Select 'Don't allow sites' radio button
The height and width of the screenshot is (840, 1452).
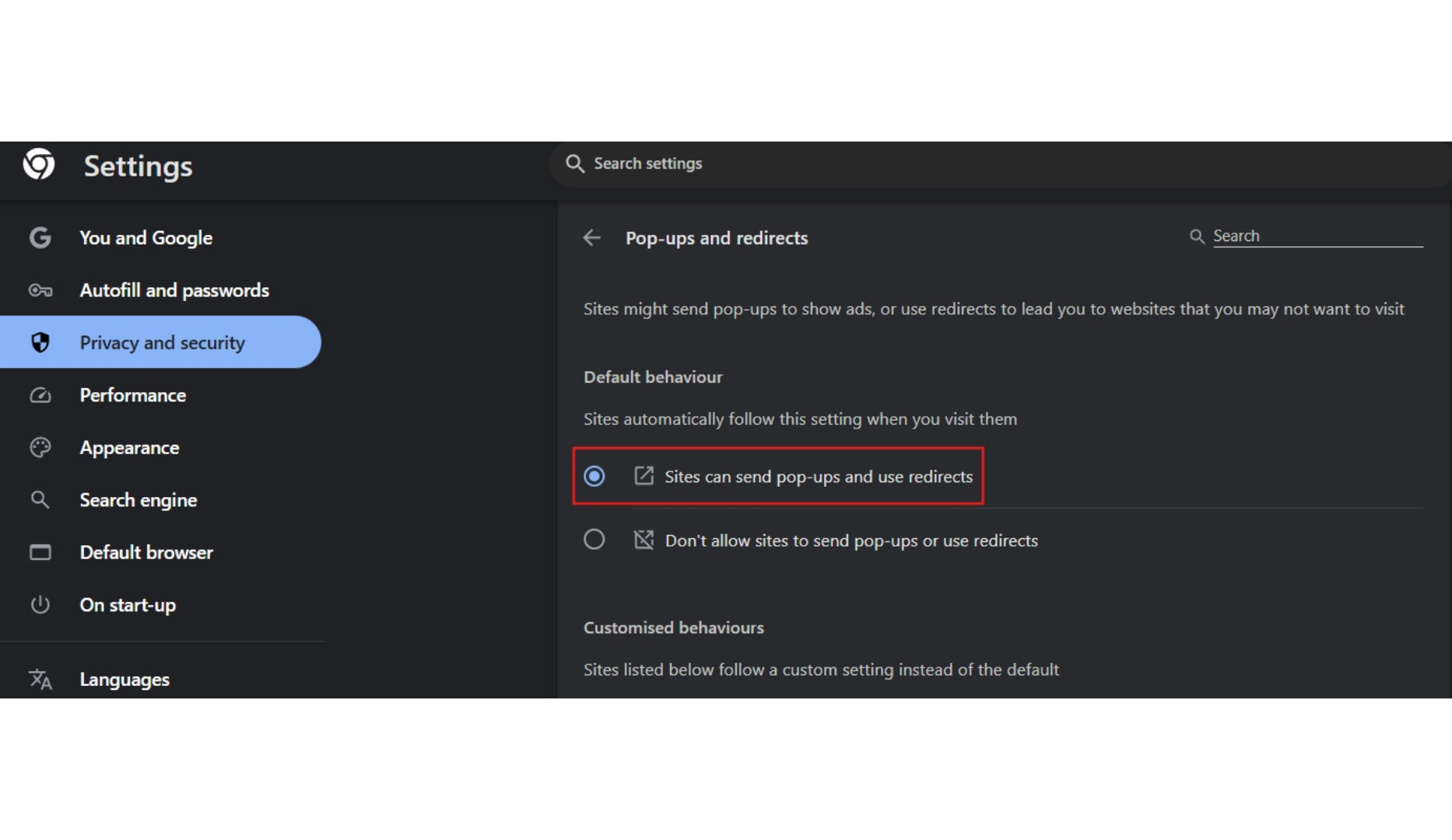[594, 539]
